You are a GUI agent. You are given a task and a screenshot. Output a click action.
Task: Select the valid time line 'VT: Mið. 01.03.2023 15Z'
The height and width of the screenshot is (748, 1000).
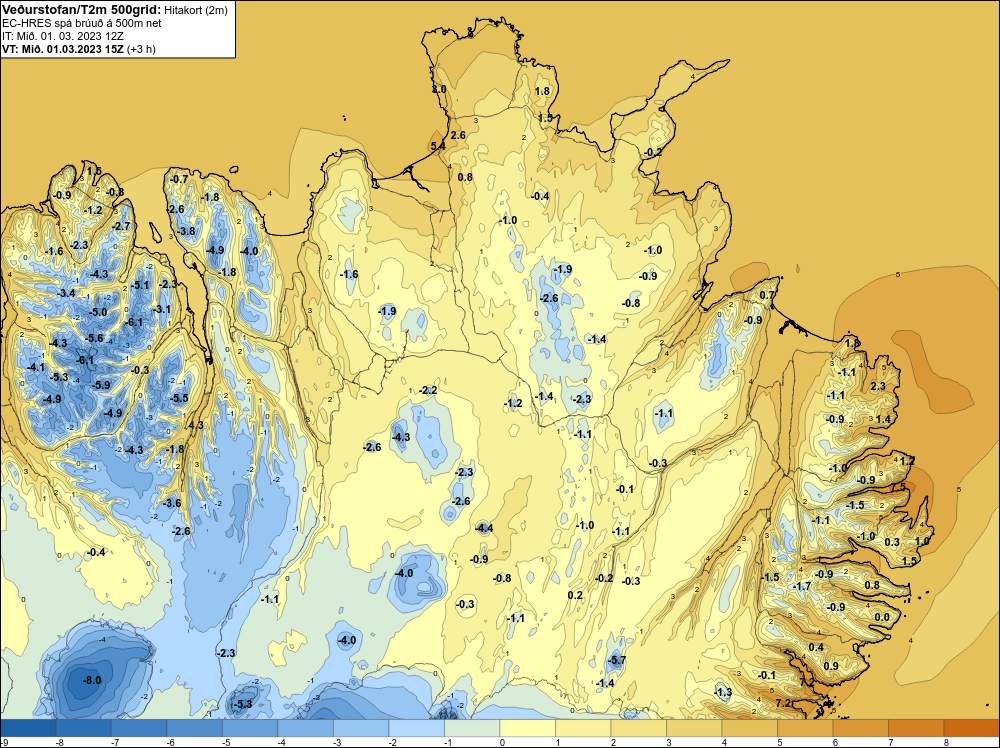point(63,49)
